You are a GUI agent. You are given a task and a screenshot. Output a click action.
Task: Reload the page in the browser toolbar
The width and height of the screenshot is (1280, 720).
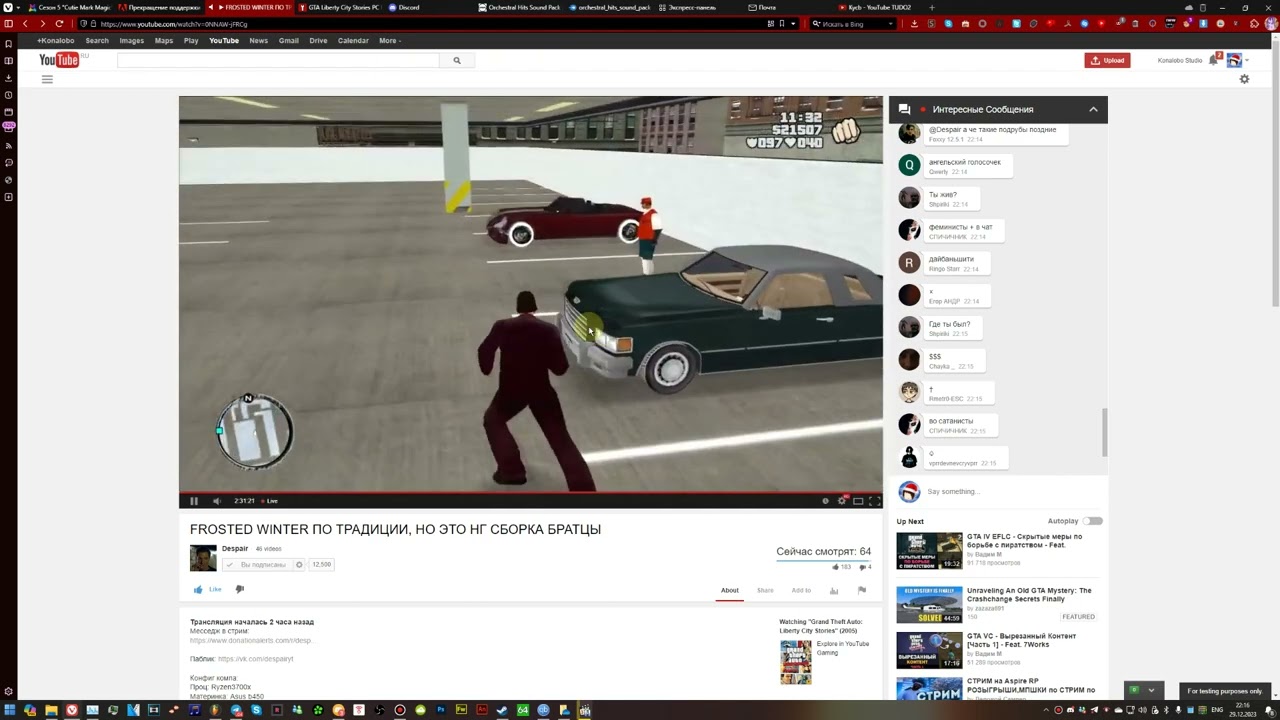(59, 24)
